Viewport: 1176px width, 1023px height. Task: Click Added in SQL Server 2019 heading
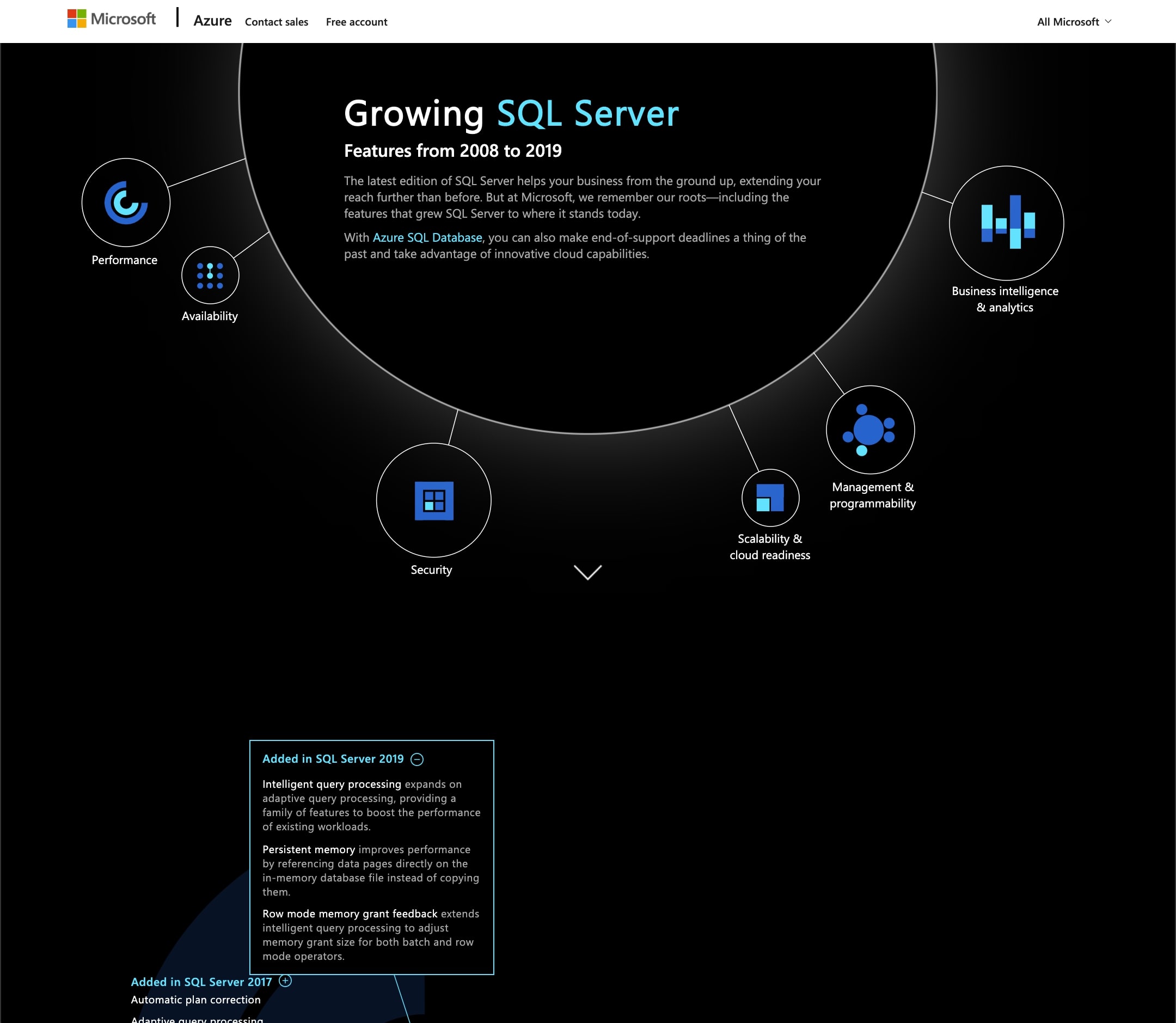333,759
